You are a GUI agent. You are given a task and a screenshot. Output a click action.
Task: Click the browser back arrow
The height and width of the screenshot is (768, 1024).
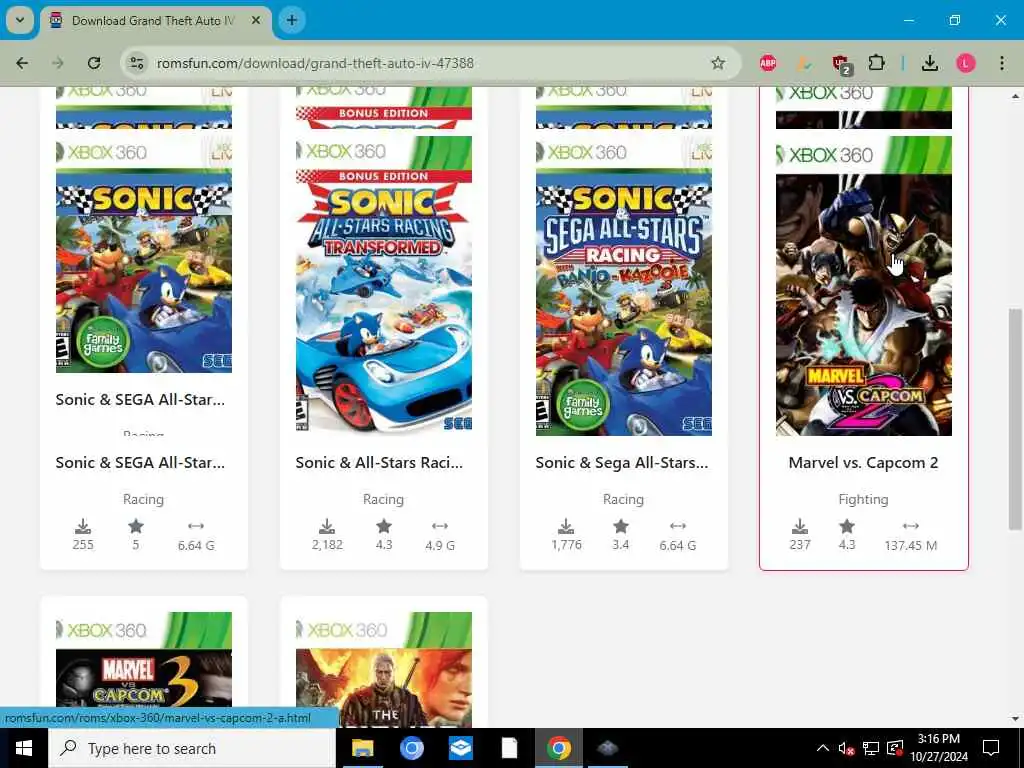(22, 63)
